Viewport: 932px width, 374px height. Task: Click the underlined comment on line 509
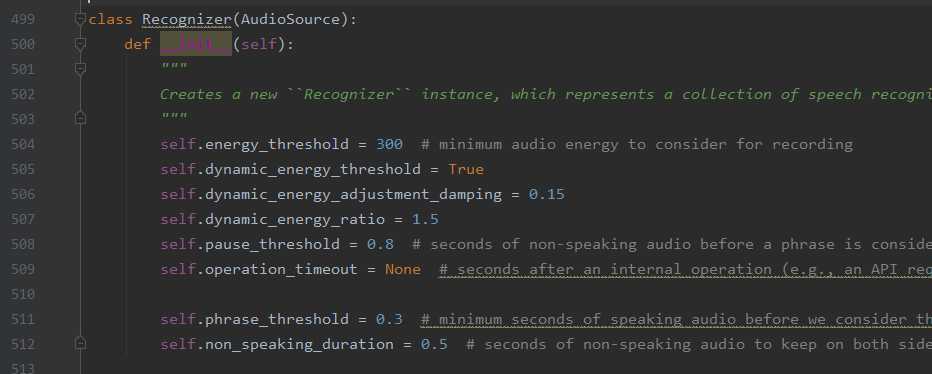685,269
